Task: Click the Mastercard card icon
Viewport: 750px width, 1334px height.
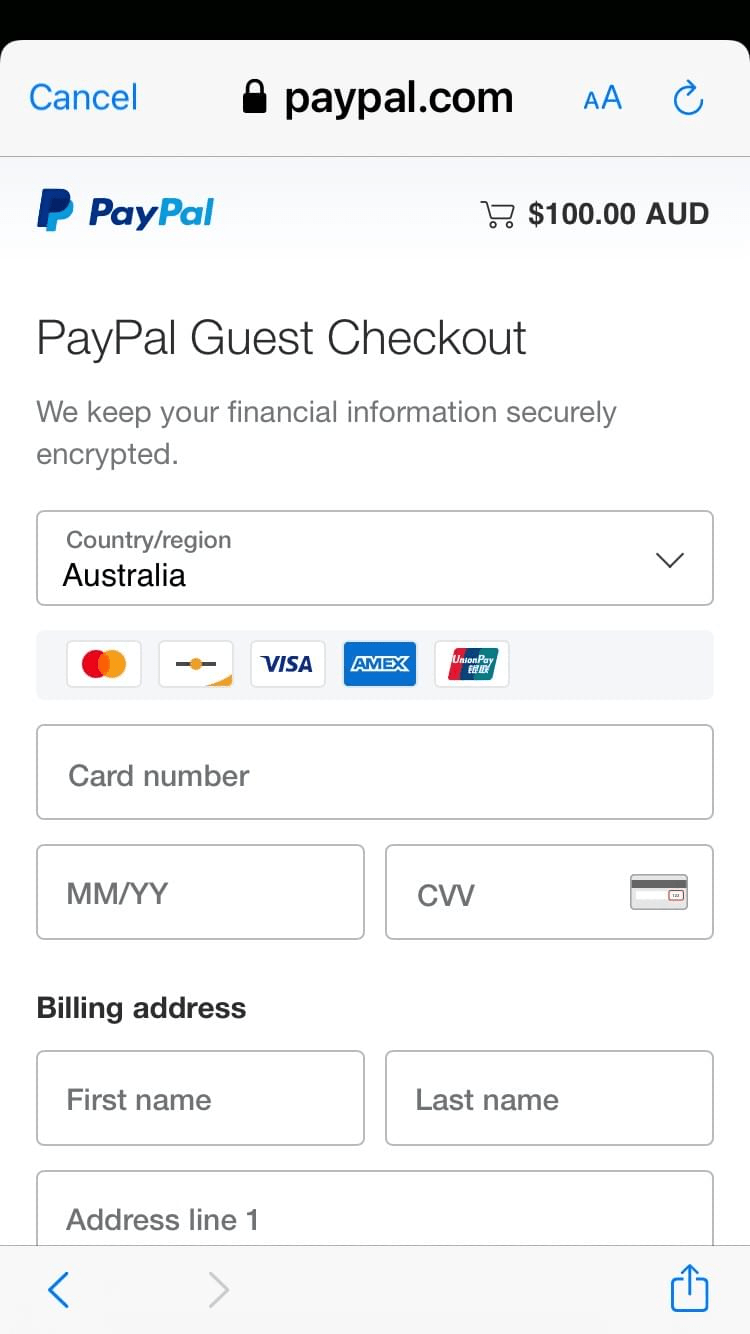Action: point(104,664)
